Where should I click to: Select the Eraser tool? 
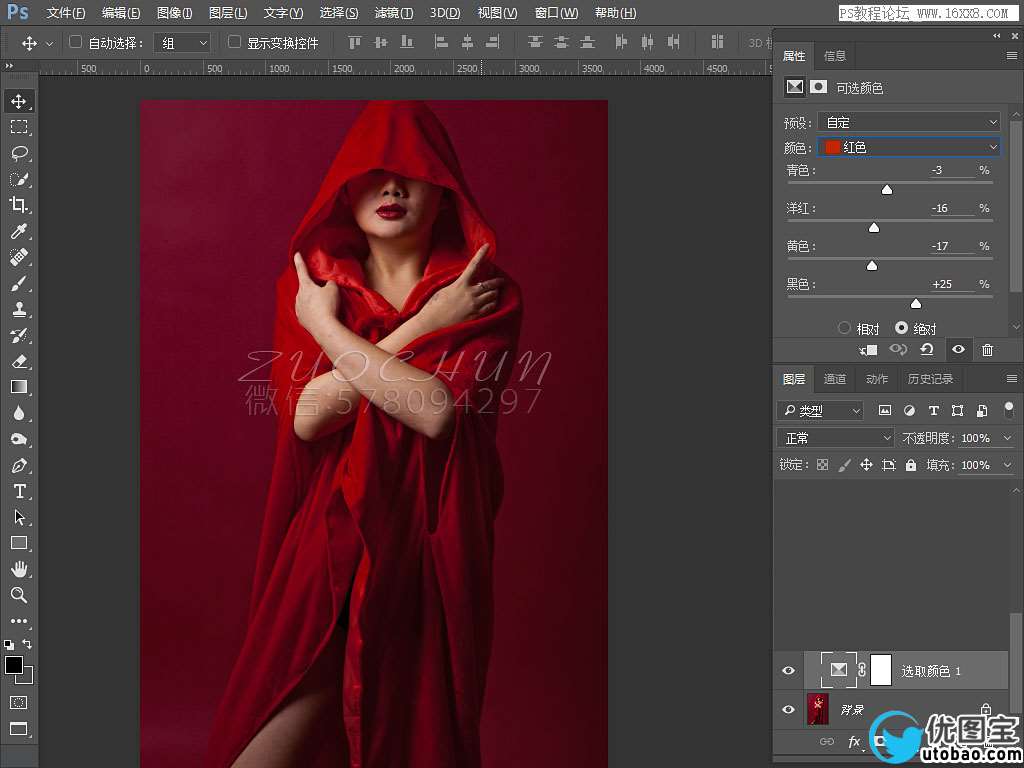coord(18,361)
